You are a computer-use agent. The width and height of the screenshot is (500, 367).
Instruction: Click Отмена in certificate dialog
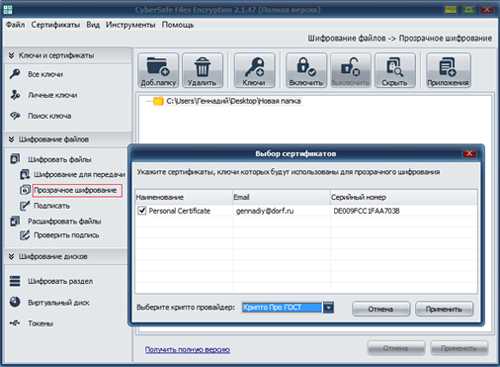(381, 309)
